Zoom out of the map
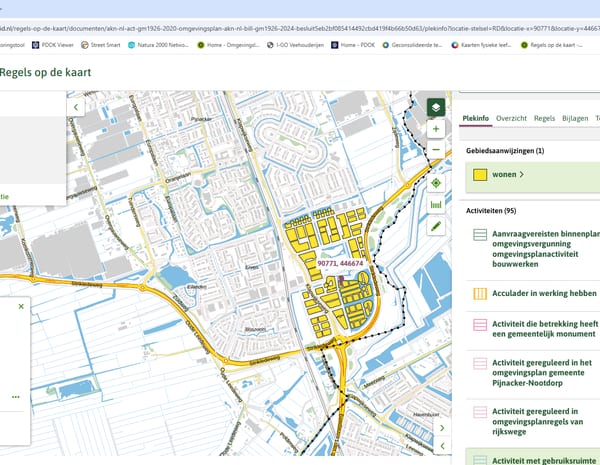Screen dimensions: 600x465 (x=435, y=150)
